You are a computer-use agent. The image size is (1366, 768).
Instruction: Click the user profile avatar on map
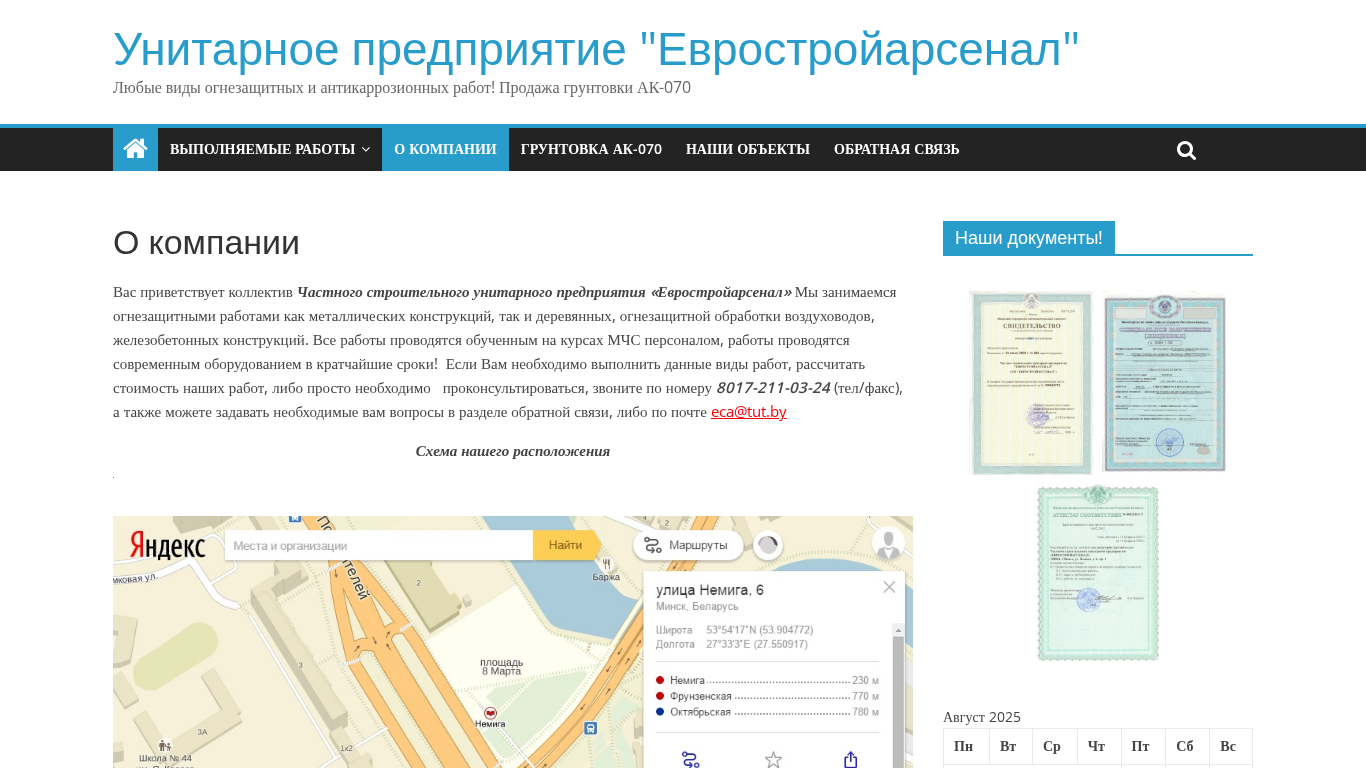pos(888,544)
